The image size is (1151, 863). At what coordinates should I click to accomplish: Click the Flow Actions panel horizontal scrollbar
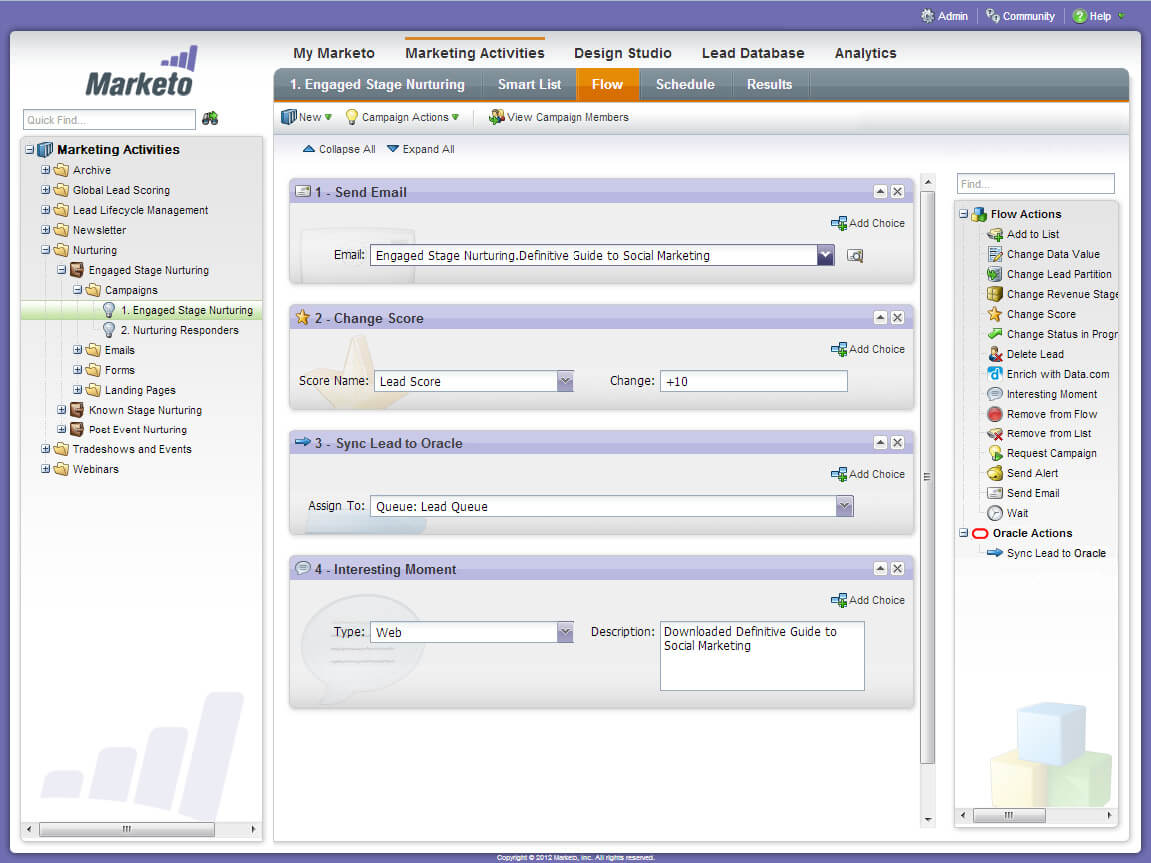1009,815
